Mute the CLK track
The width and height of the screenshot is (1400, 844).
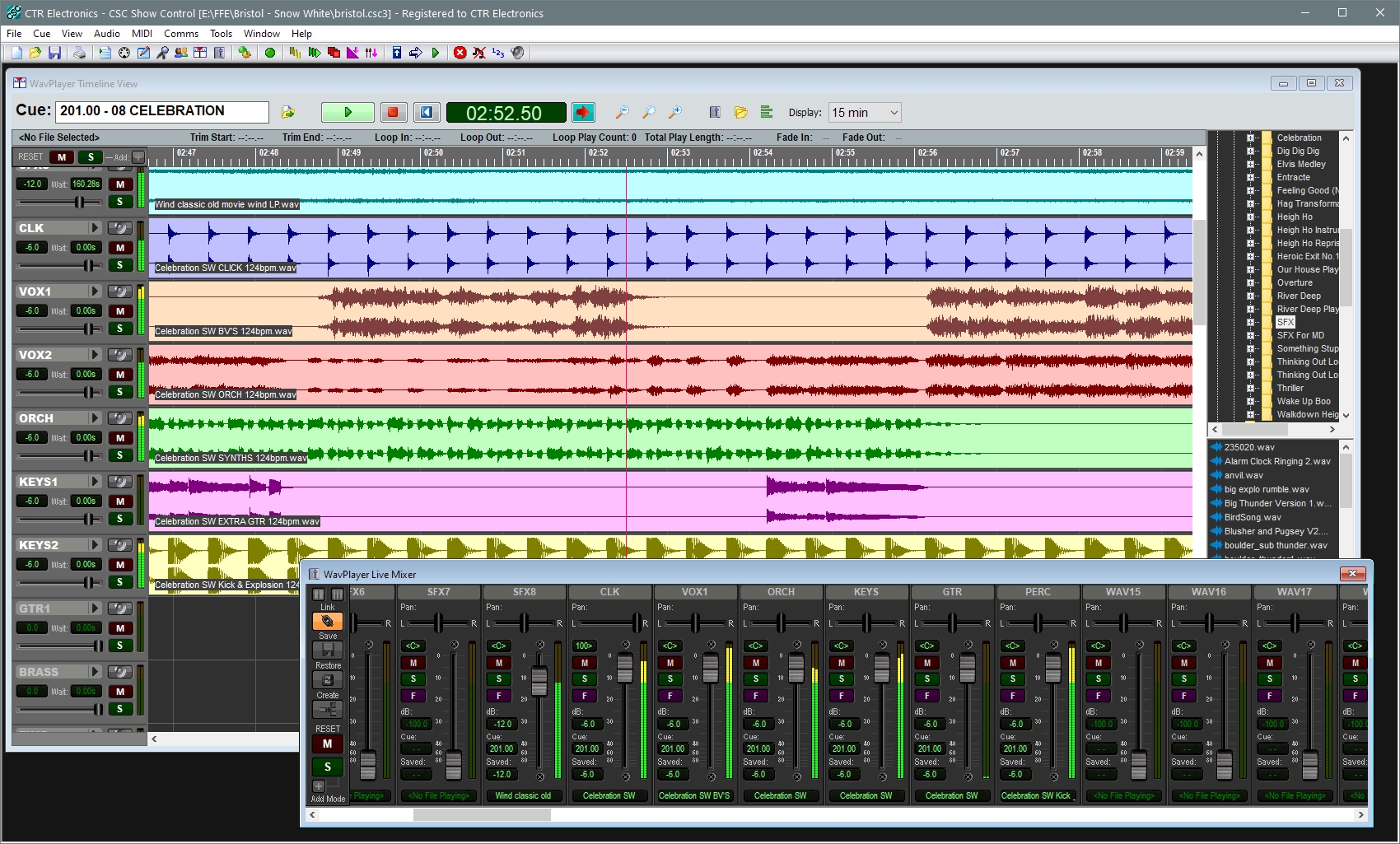click(121, 247)
